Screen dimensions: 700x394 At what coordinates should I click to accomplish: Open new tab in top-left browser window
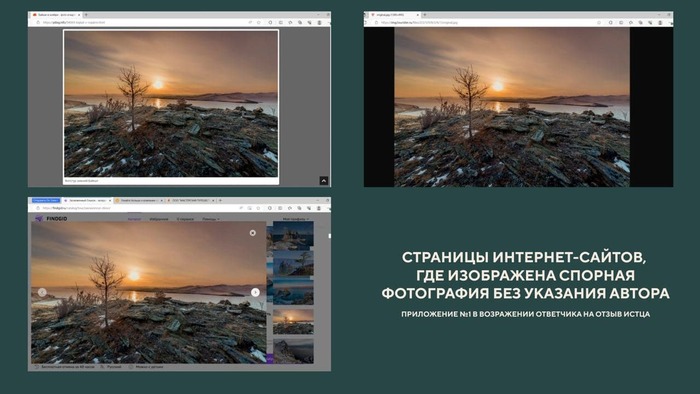coord(86,15)
